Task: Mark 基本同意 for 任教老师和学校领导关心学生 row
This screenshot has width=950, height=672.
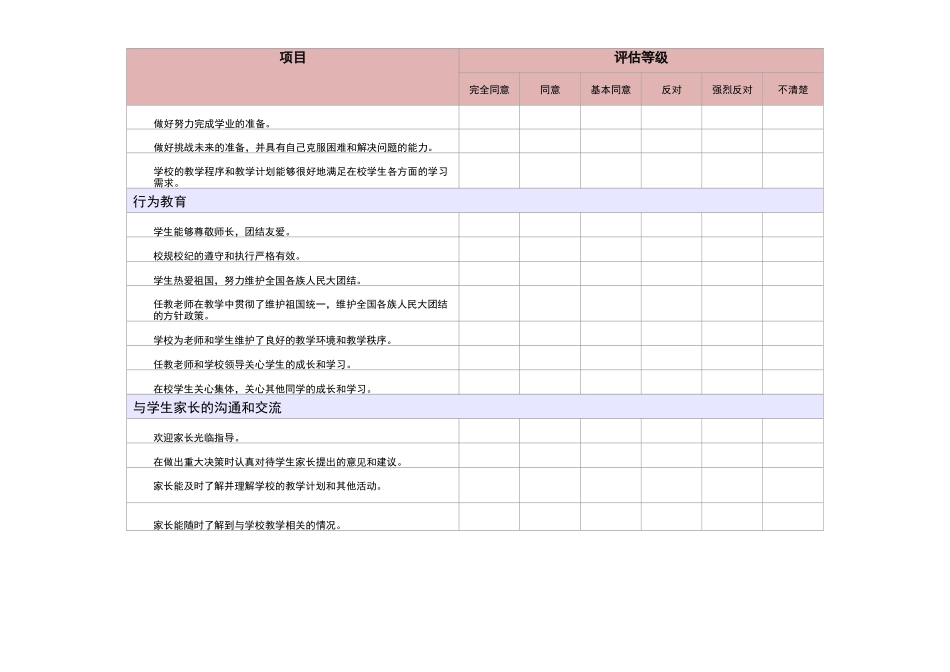Action: click(x=611, y=358)
